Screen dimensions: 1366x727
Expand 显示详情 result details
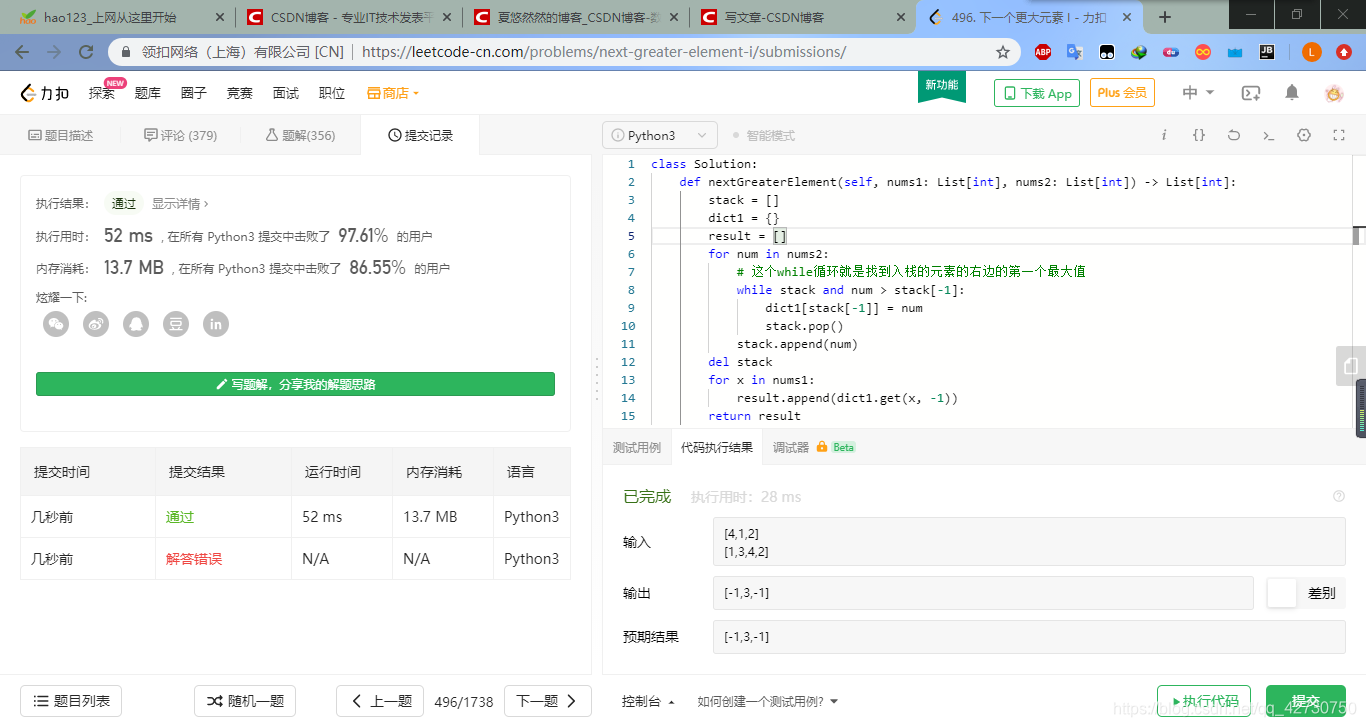tap(180, 203)
